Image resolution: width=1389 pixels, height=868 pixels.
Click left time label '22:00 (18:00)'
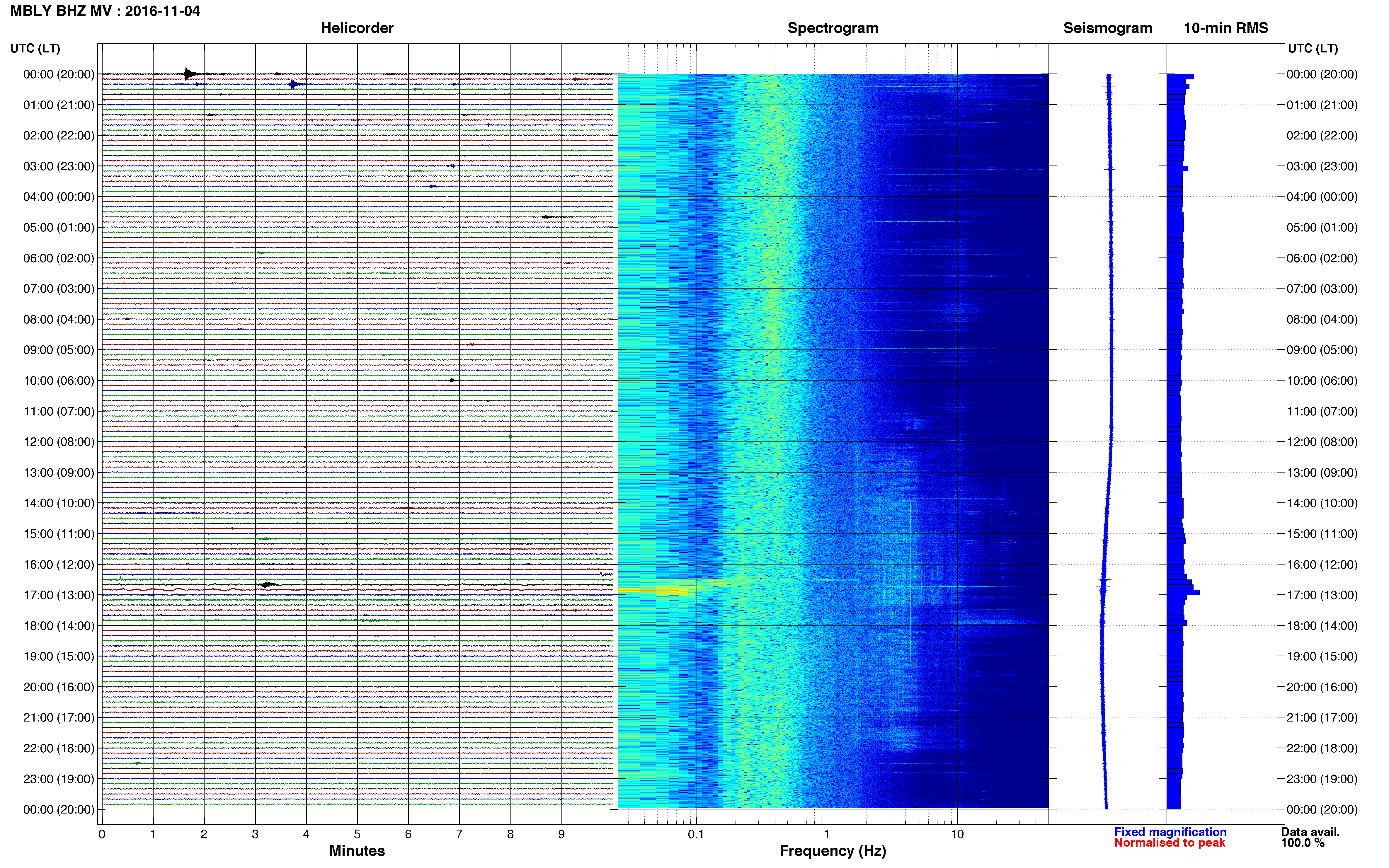[59, 748]
